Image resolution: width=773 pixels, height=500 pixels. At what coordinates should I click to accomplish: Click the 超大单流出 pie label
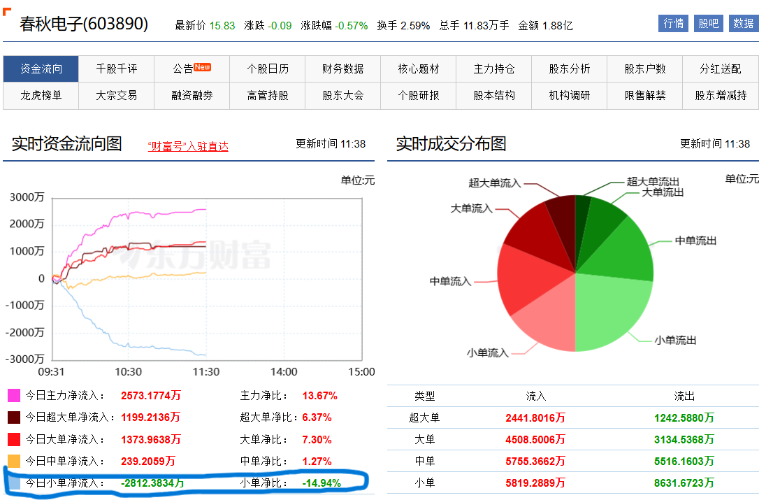[x=653, y=181]
